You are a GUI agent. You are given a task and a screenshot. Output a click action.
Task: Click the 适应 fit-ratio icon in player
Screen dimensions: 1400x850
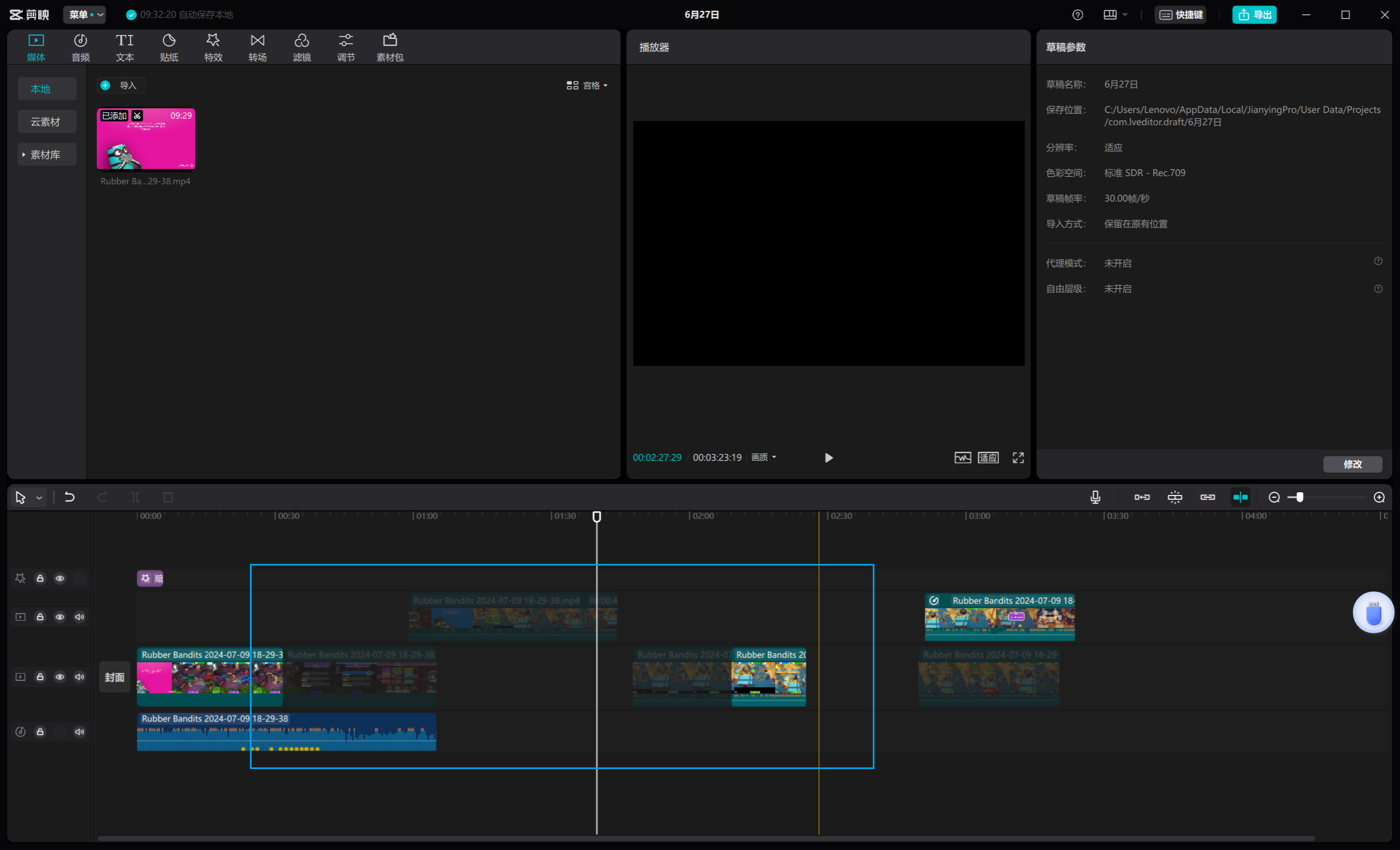tap(988, 458)
